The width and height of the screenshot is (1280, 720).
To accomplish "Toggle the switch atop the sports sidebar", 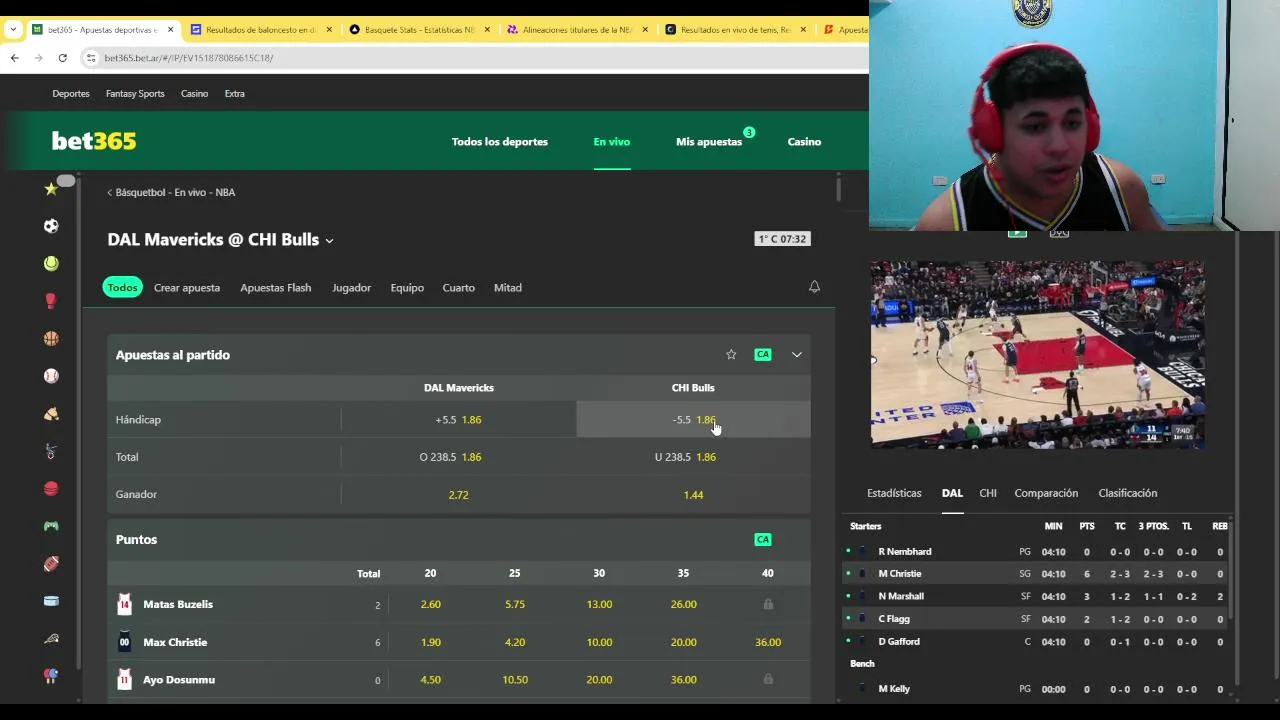I will coord(66,181).
